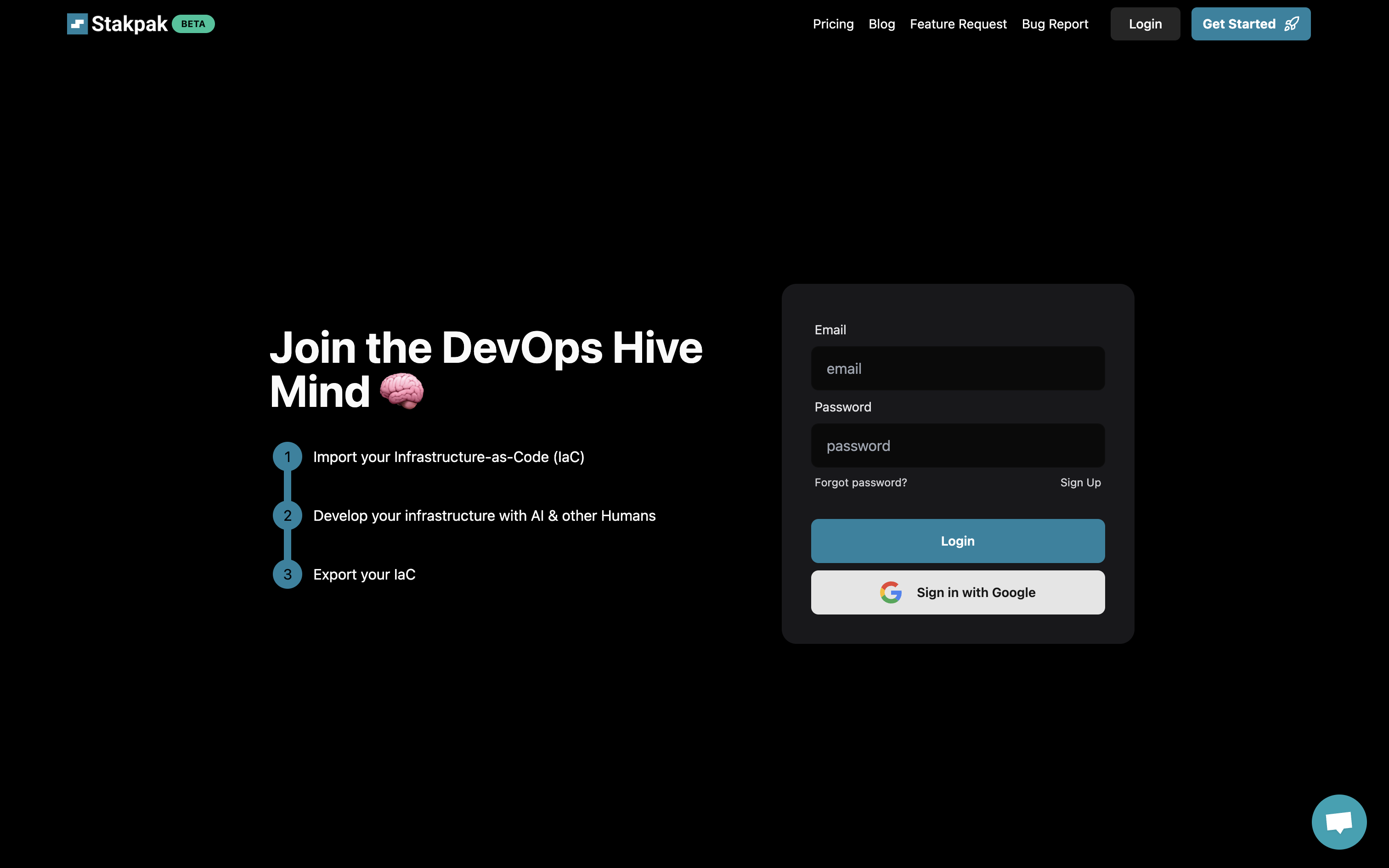Screen dimensions: 1389x868
Task: Click the brain emoji in headline
Action: point(402,391)
